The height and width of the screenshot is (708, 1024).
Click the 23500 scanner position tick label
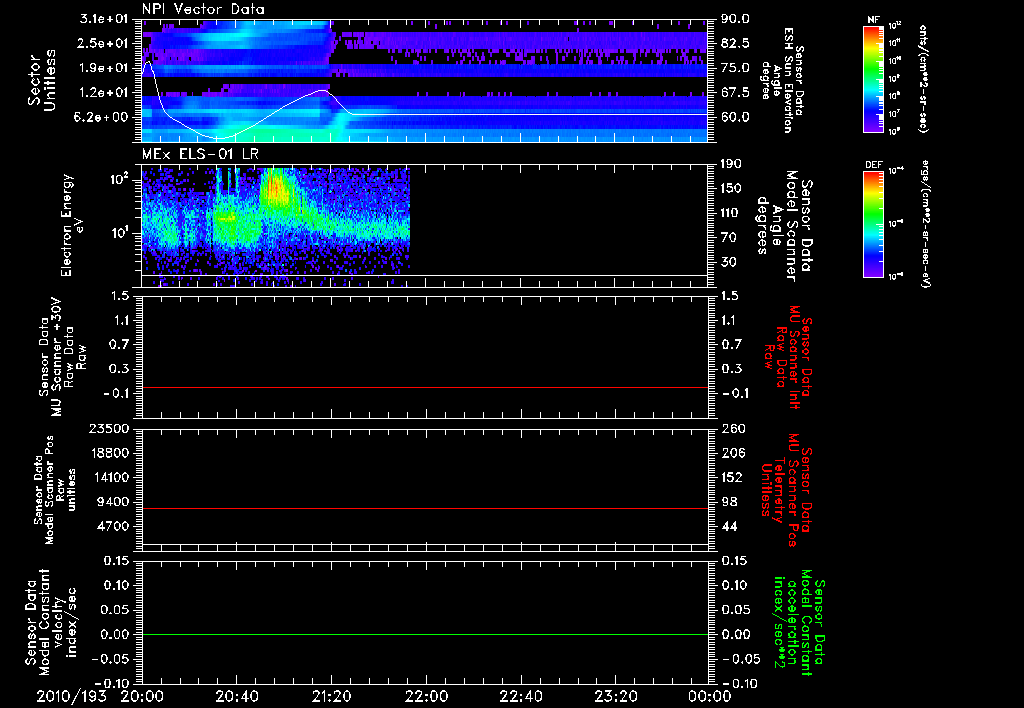pos(108,428)
